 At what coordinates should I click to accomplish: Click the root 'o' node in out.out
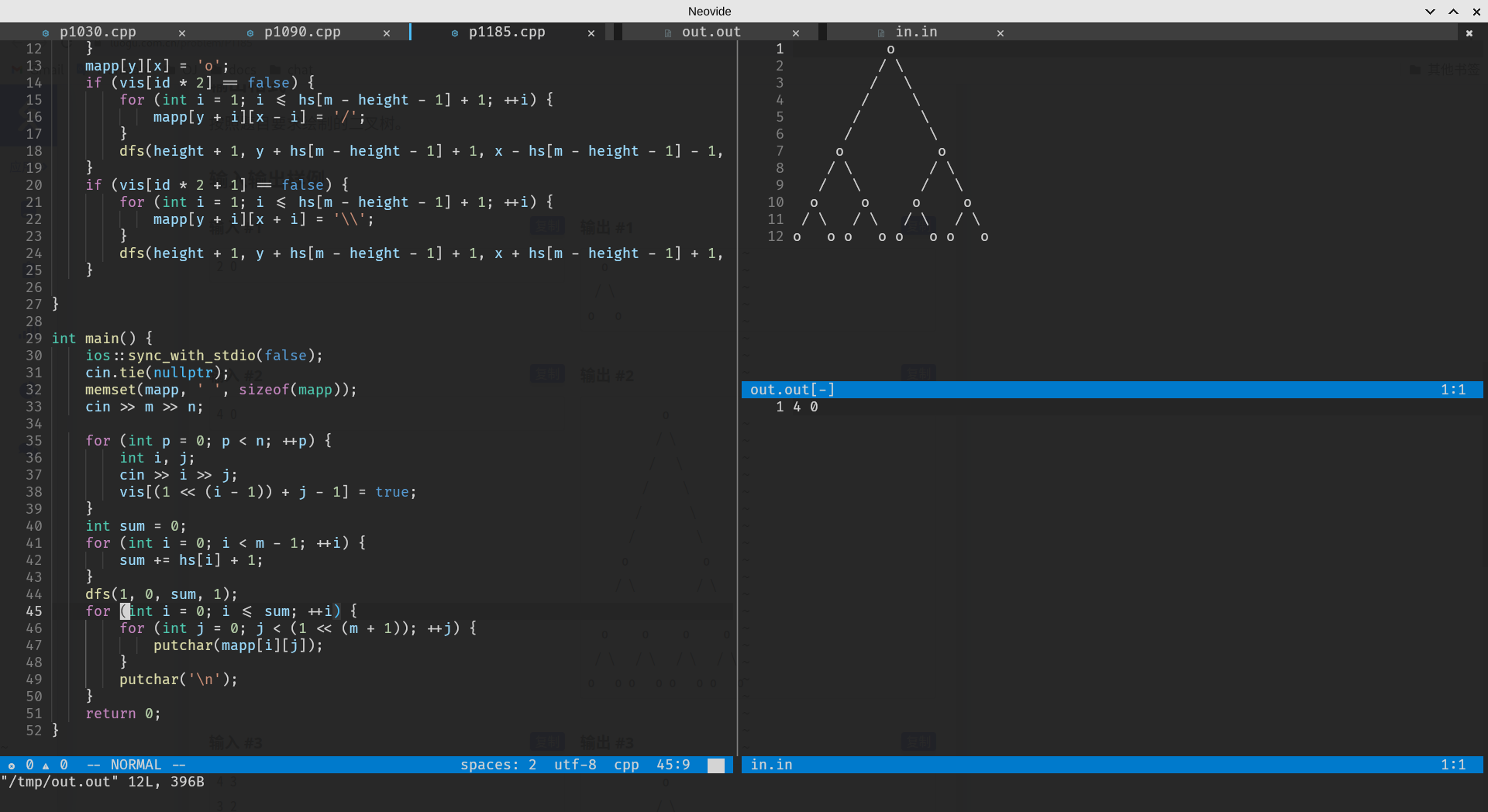(890, 49)
